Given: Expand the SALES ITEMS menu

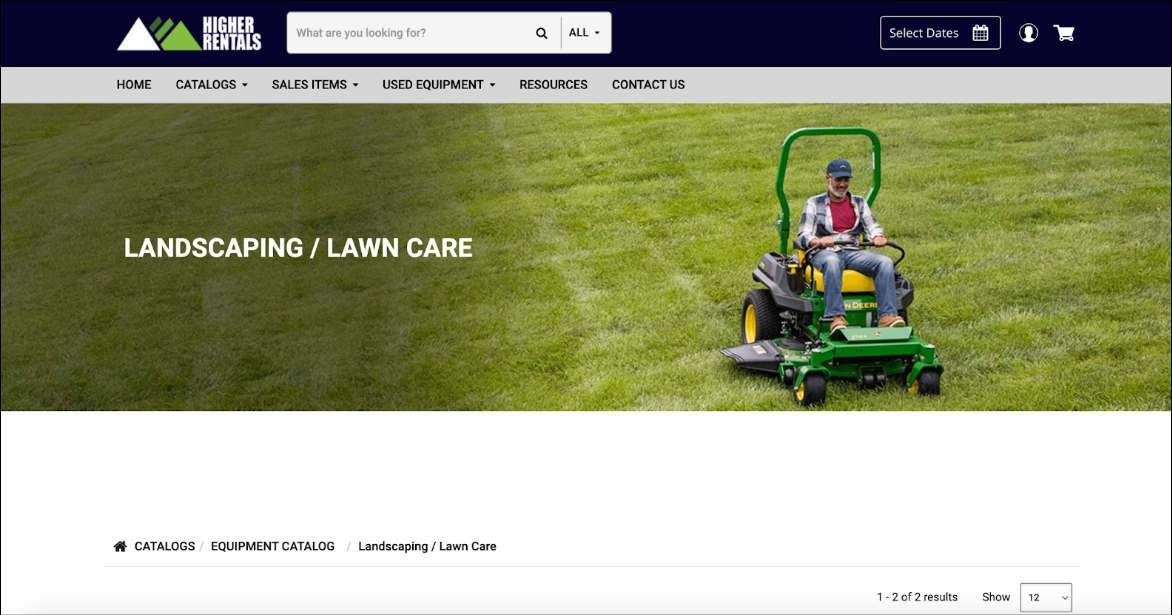Looking at the screenshot, I should [x=315, y=84].
